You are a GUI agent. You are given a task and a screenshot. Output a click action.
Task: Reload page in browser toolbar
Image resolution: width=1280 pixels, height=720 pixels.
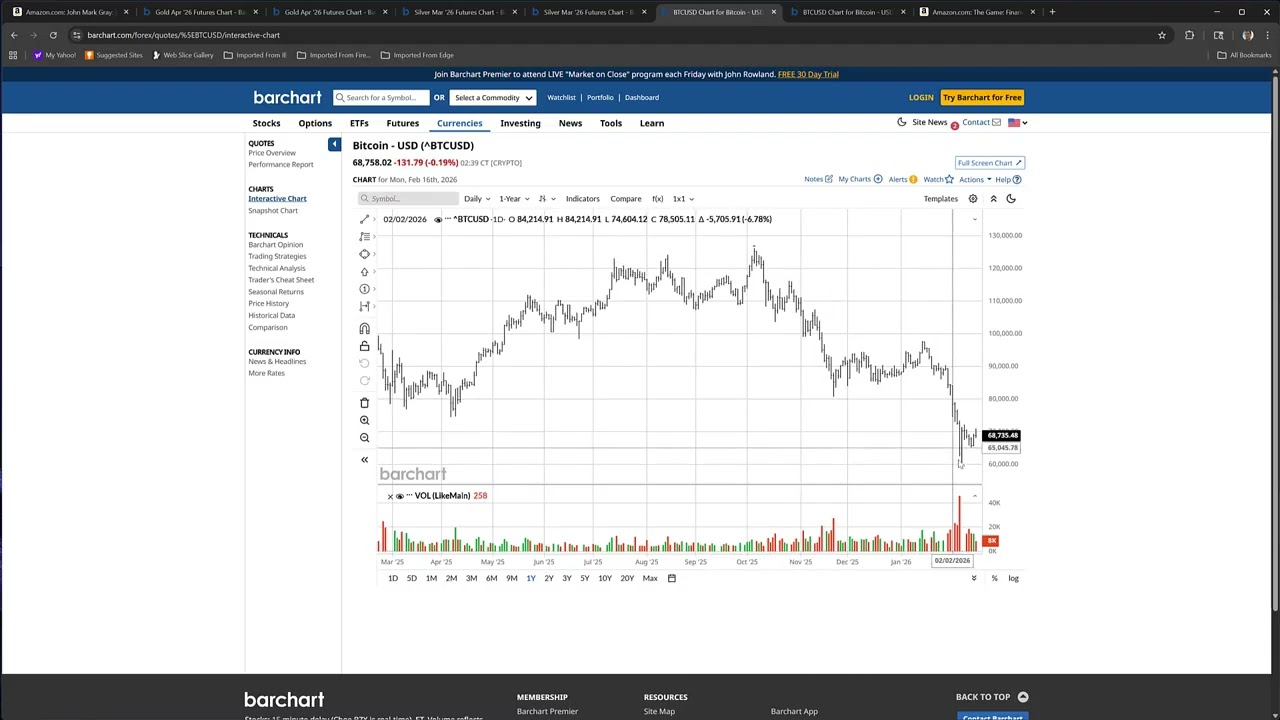coord(53,35)
